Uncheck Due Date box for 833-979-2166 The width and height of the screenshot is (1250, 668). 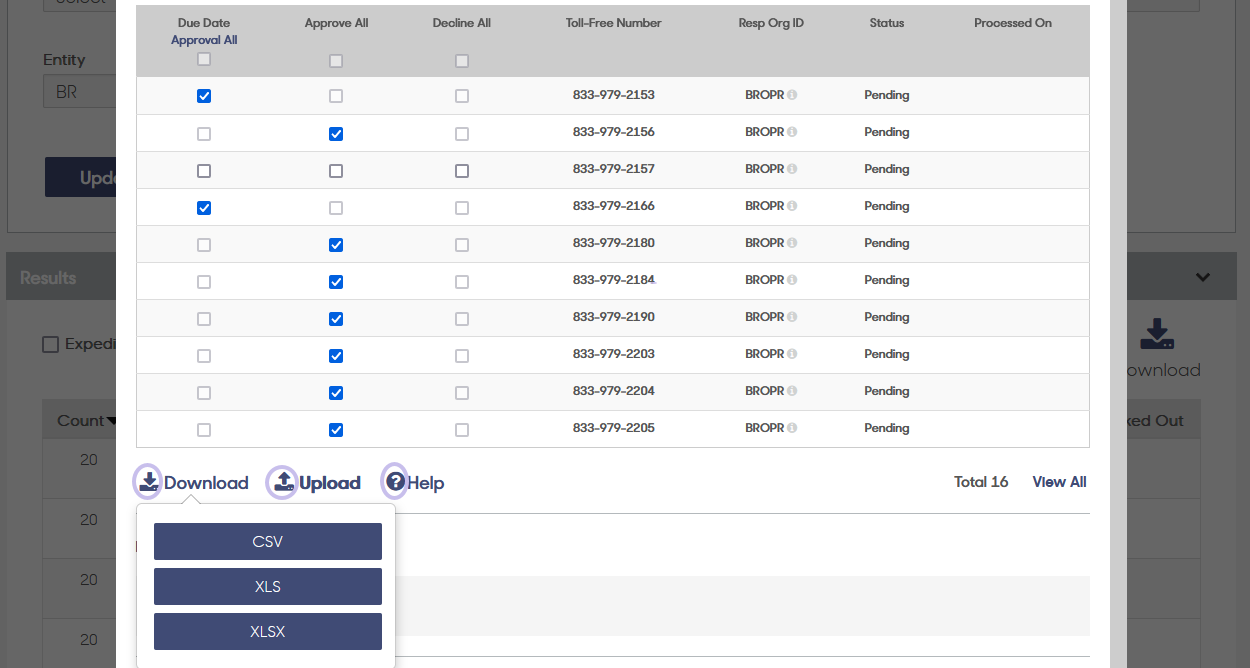point(204,208)
